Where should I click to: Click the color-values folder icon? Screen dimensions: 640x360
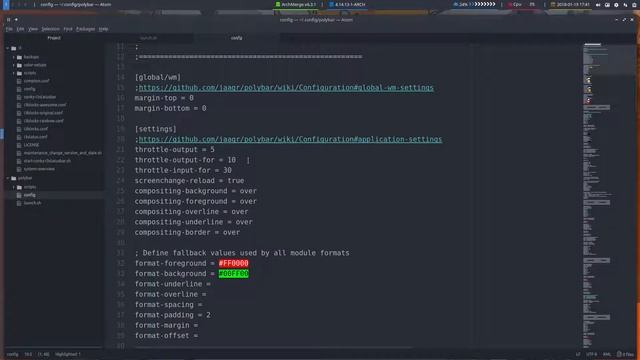click(19, 65)
